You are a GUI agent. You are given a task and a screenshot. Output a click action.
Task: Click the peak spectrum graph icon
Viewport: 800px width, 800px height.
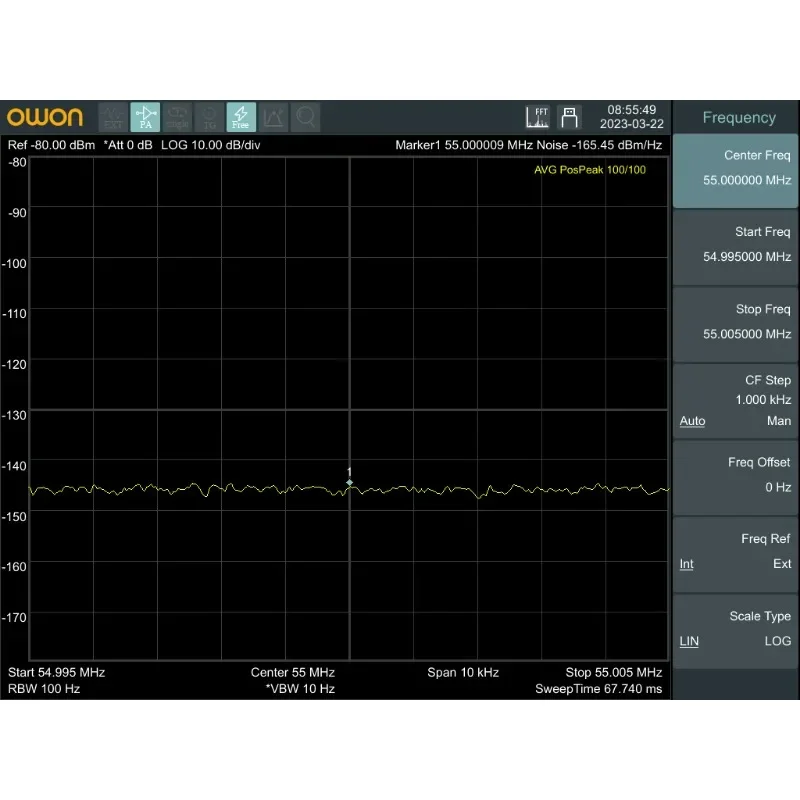273,118
